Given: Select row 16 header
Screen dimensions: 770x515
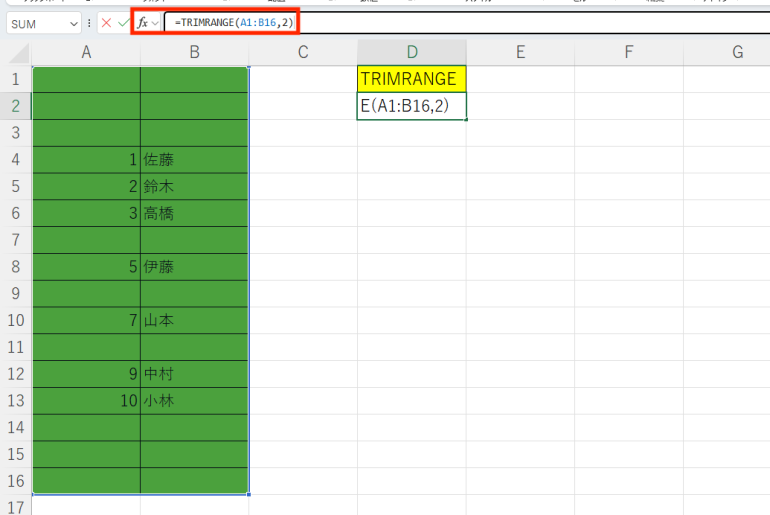Looking at the screenshot, I should pyautogui.click(x=16, y=481).
